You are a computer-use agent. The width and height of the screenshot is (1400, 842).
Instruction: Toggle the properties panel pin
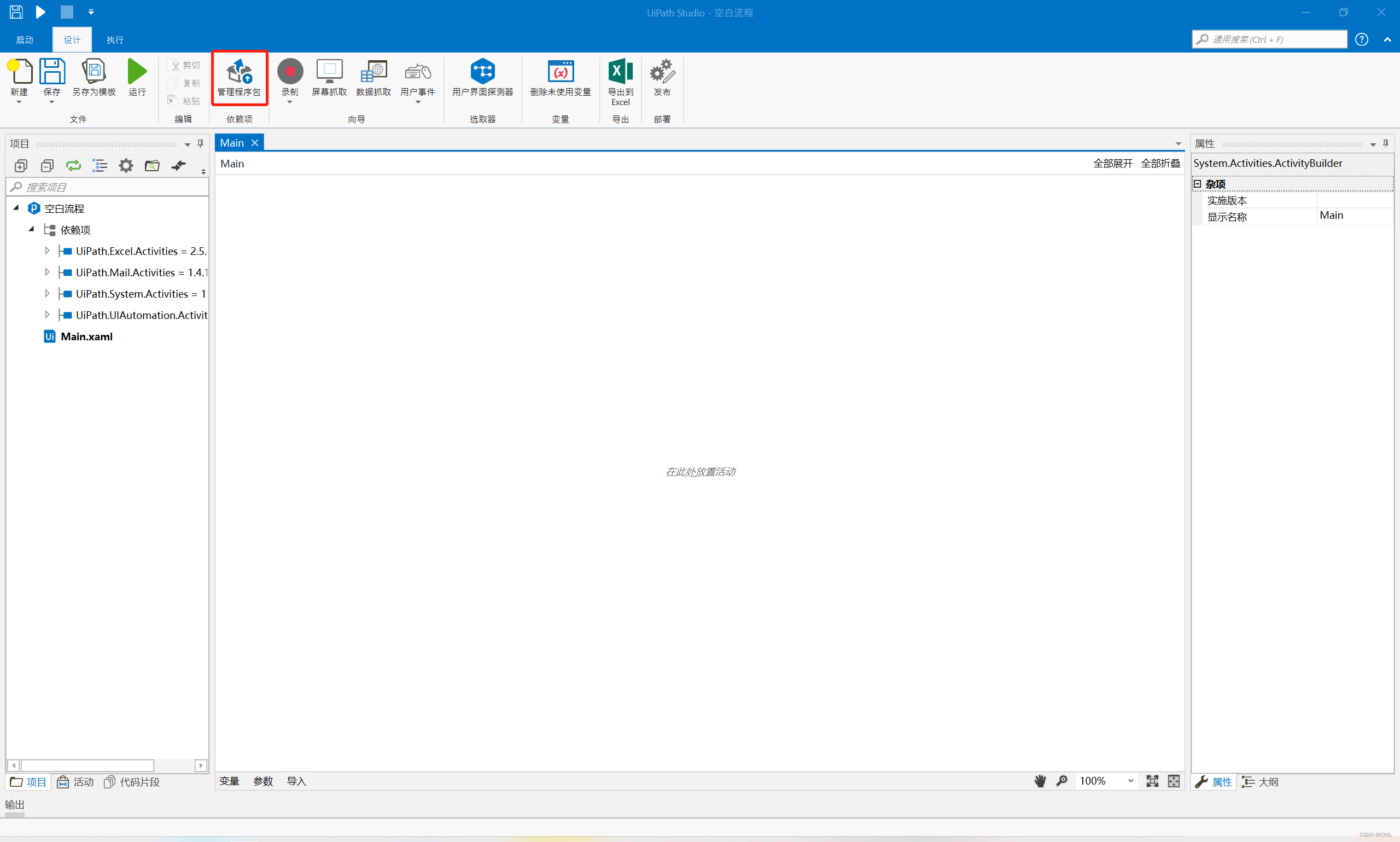click(1385, 143)
